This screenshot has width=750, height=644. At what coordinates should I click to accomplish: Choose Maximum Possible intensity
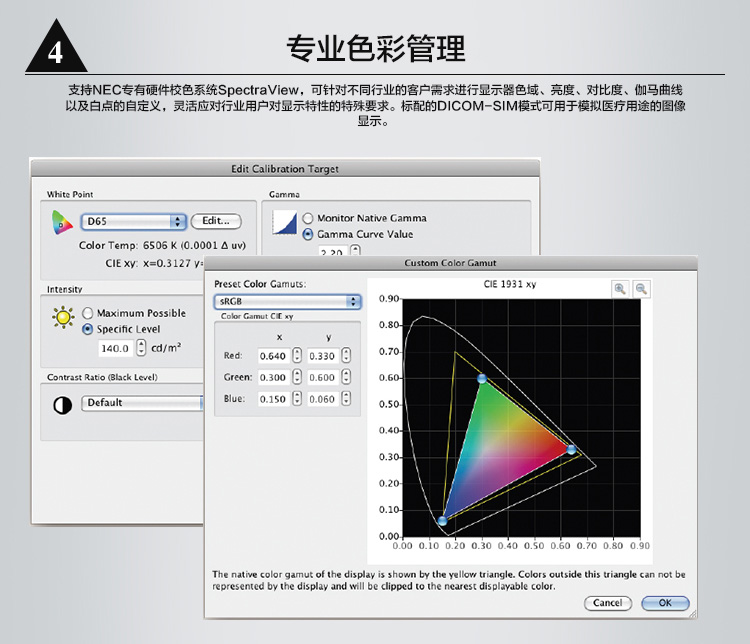(x=88, y=313)
